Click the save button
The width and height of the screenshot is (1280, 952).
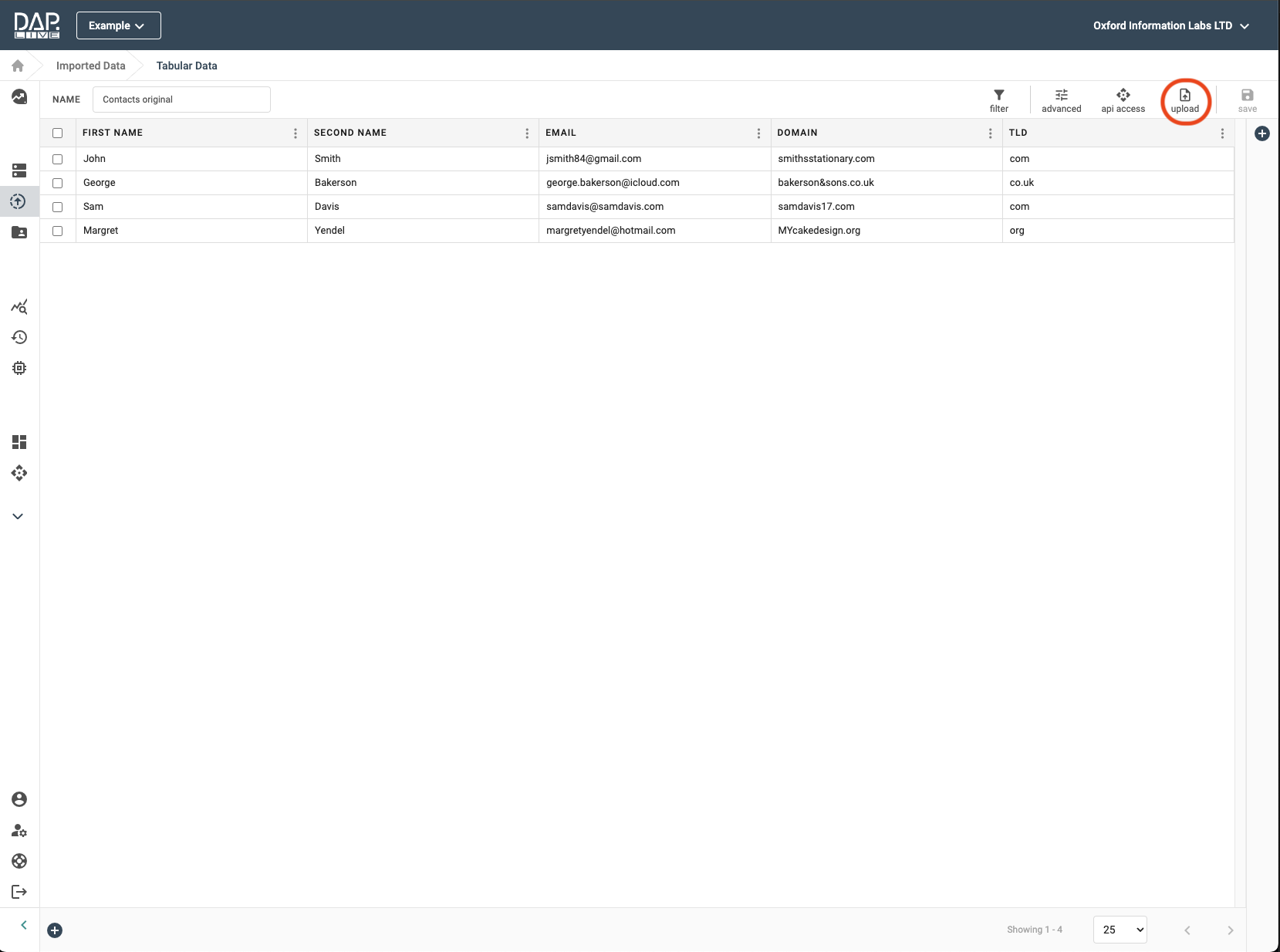(x=1247, y=100)
